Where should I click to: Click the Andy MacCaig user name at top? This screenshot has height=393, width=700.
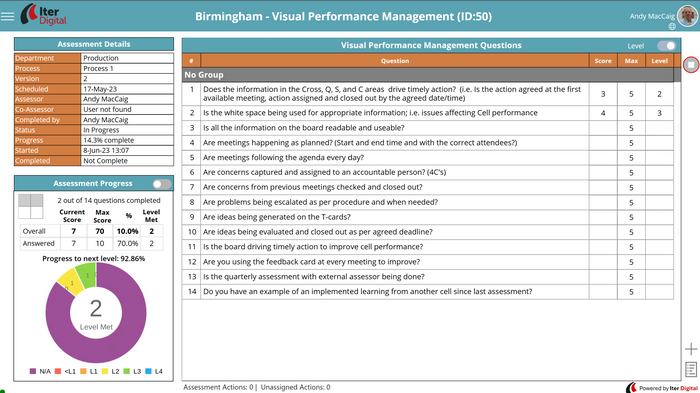(x=652, y=16)
